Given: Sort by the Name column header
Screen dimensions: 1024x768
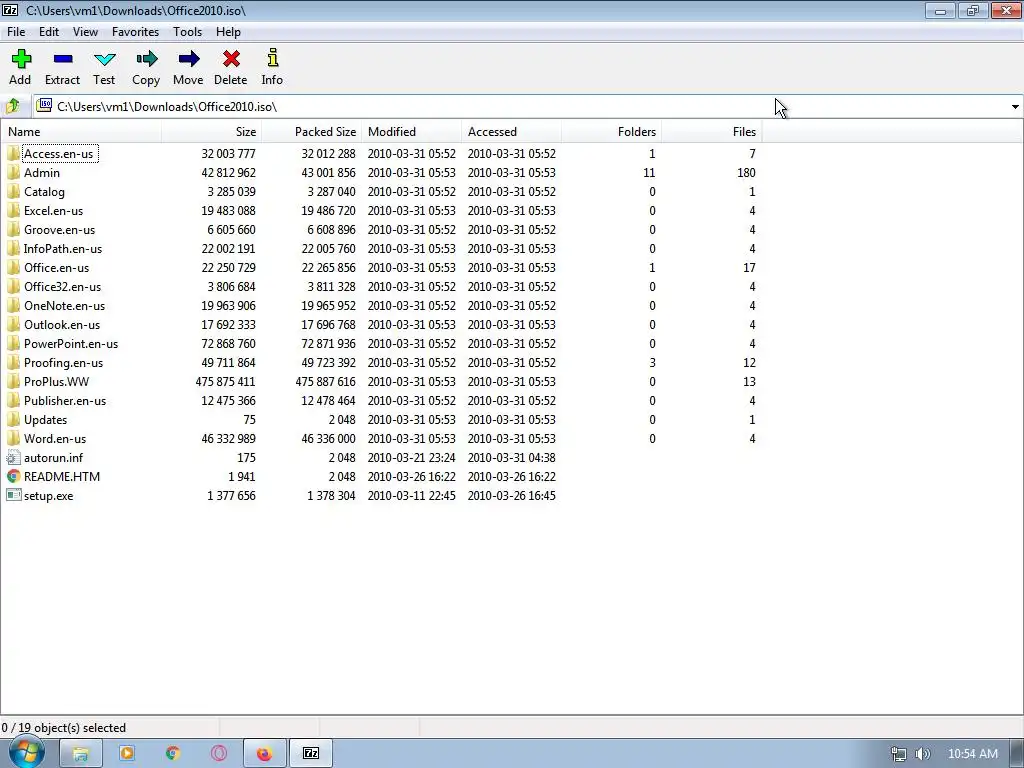Looking at the screenshot, I should [82, 131].
